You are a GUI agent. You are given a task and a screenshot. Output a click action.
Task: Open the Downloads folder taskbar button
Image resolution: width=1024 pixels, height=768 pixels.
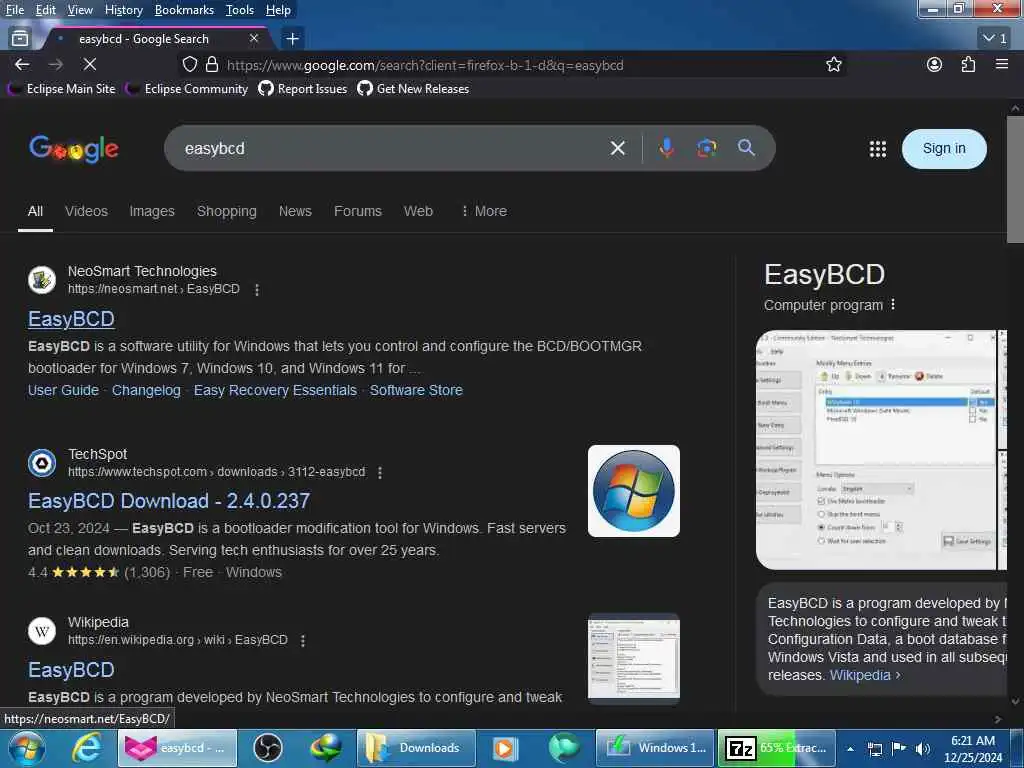click(415, 748)
